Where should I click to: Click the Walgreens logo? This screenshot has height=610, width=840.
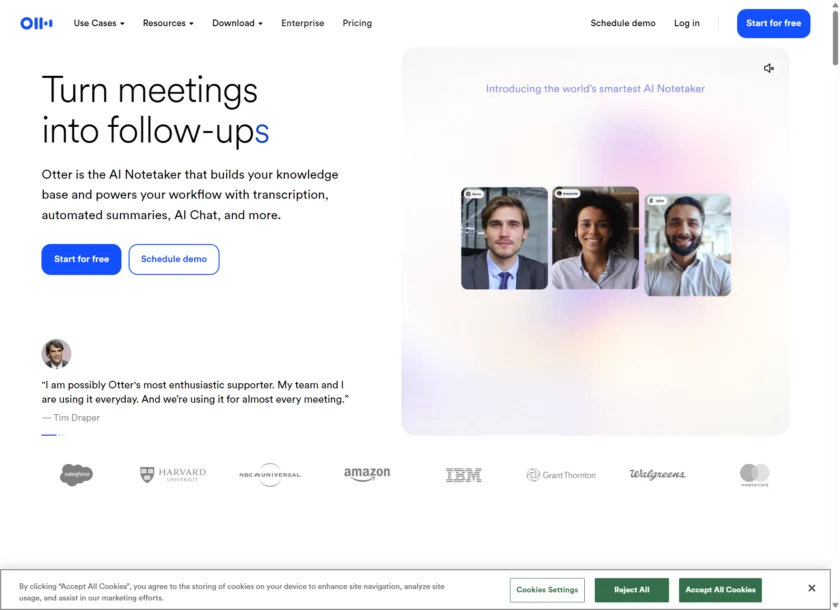pyautogui.click(x=657, y=475)
